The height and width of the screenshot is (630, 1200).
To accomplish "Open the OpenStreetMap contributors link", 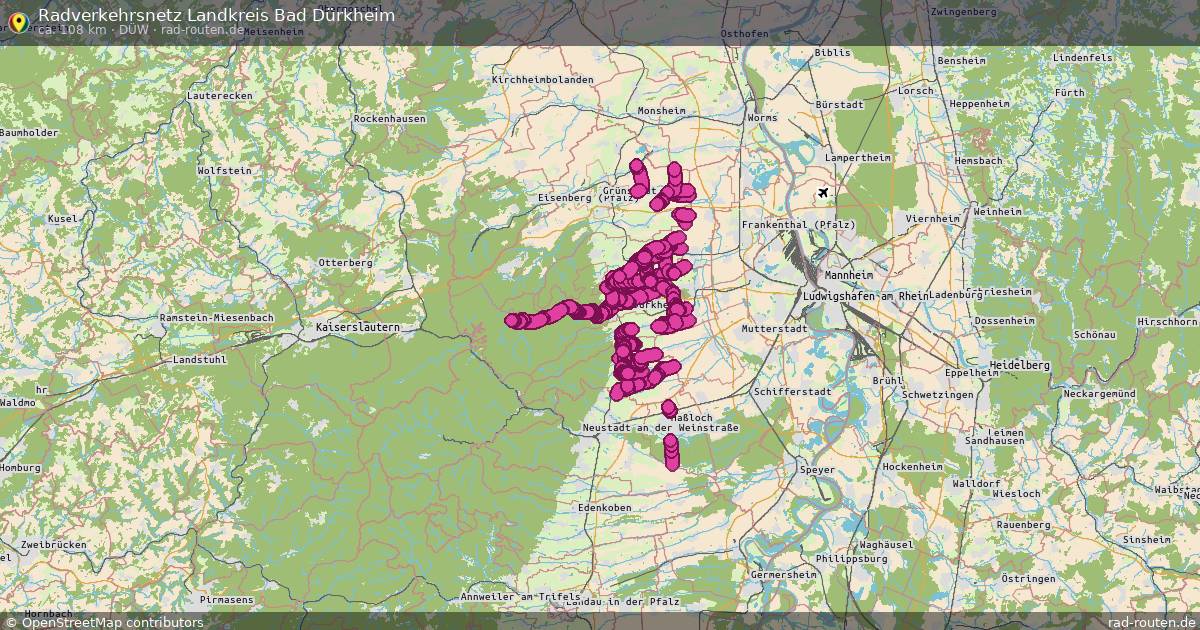I will click(x=110, y=621).
